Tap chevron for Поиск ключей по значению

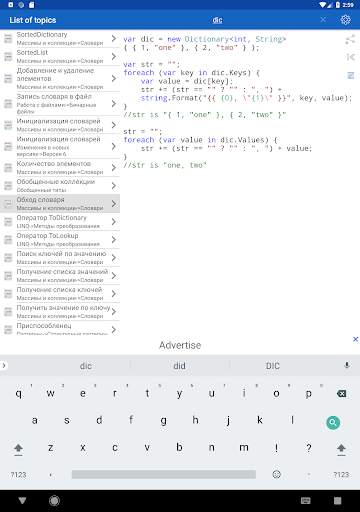114,258
